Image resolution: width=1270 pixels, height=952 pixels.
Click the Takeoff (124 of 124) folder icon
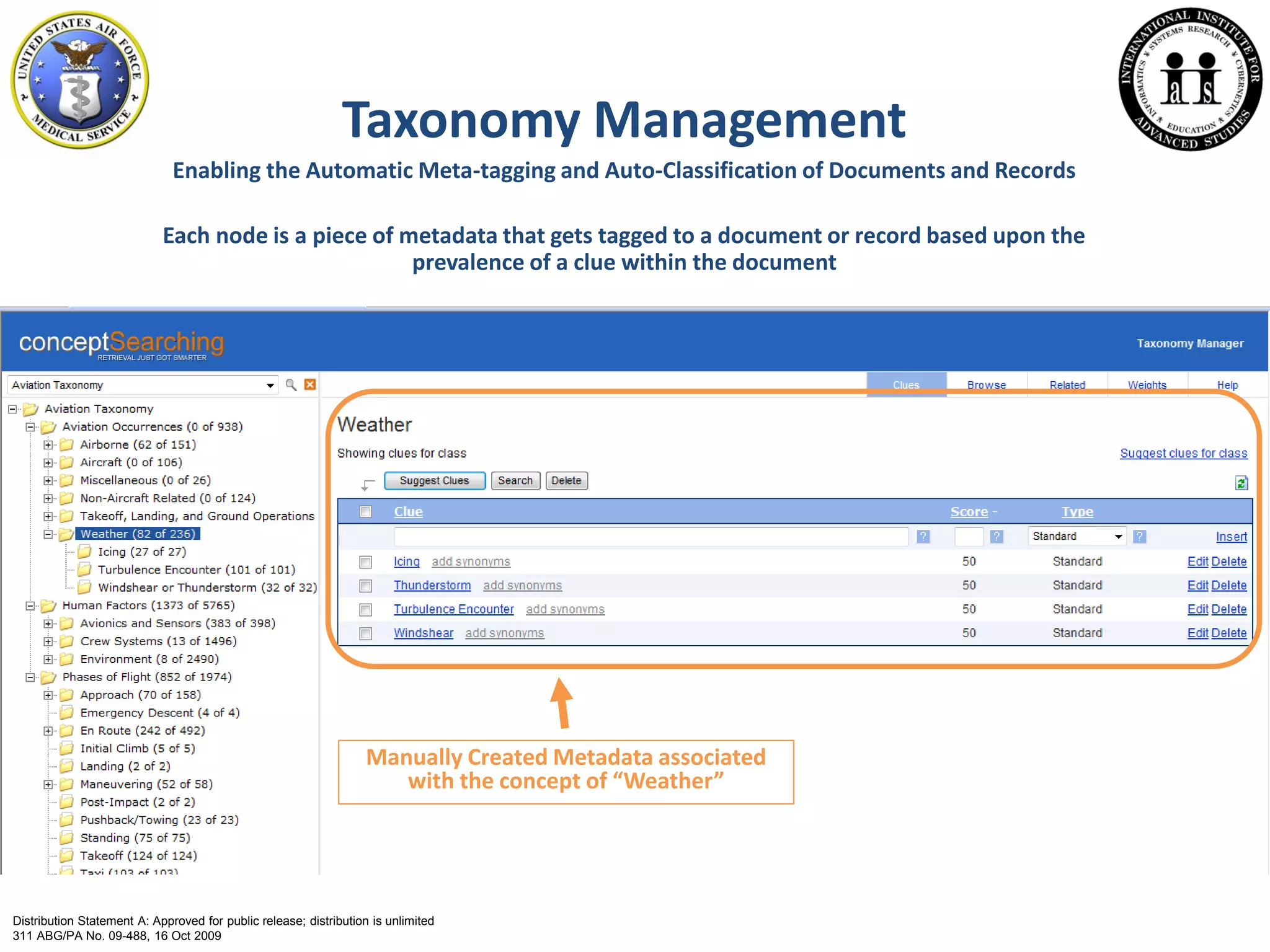[x=67, y=856]
